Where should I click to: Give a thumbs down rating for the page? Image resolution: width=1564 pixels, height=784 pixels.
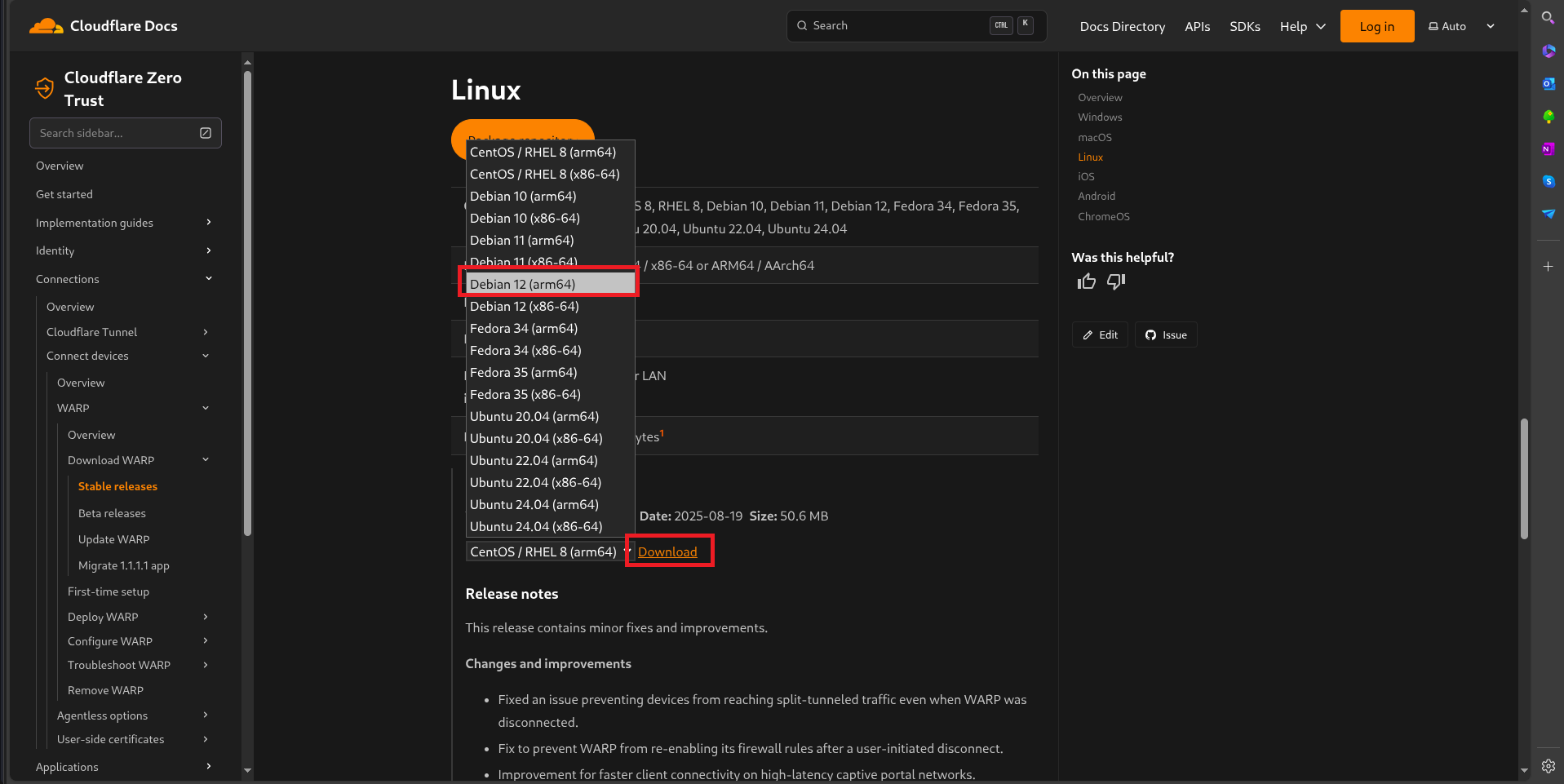1115,281
